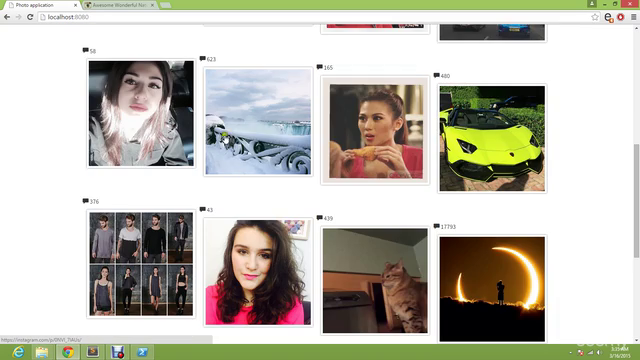Click the Chrome user profile icon
The height and width of the screenshot is (360, 640).
[592, 4]
